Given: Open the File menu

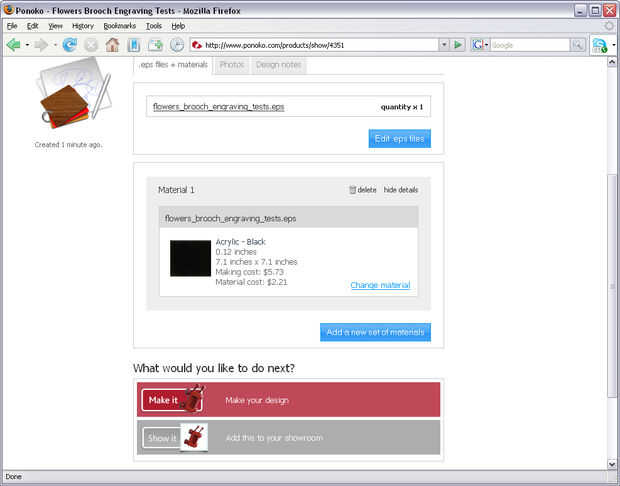Looking at the screenshot, I should click(x=12, y=26).
